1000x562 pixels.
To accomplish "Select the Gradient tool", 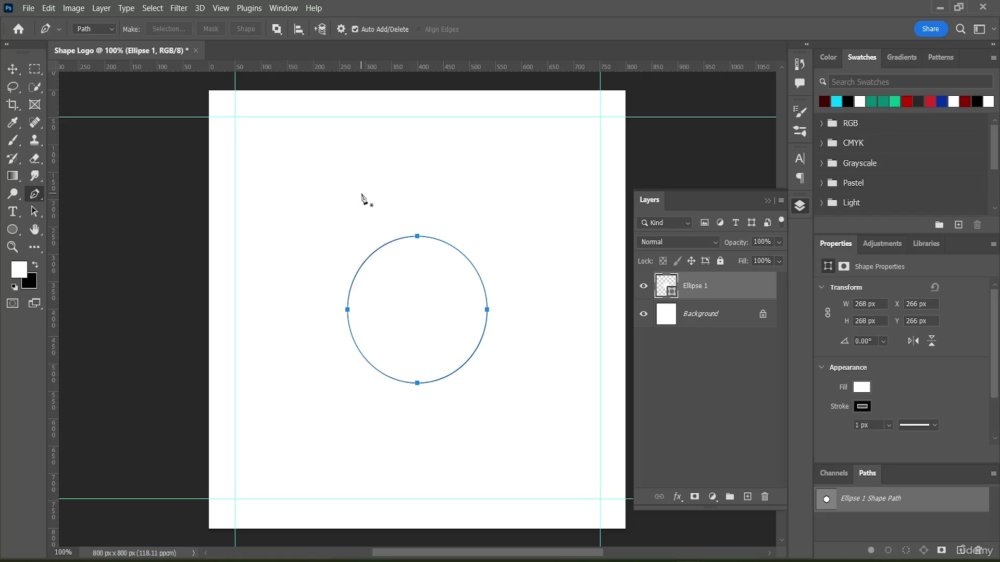I will (13, 175).
